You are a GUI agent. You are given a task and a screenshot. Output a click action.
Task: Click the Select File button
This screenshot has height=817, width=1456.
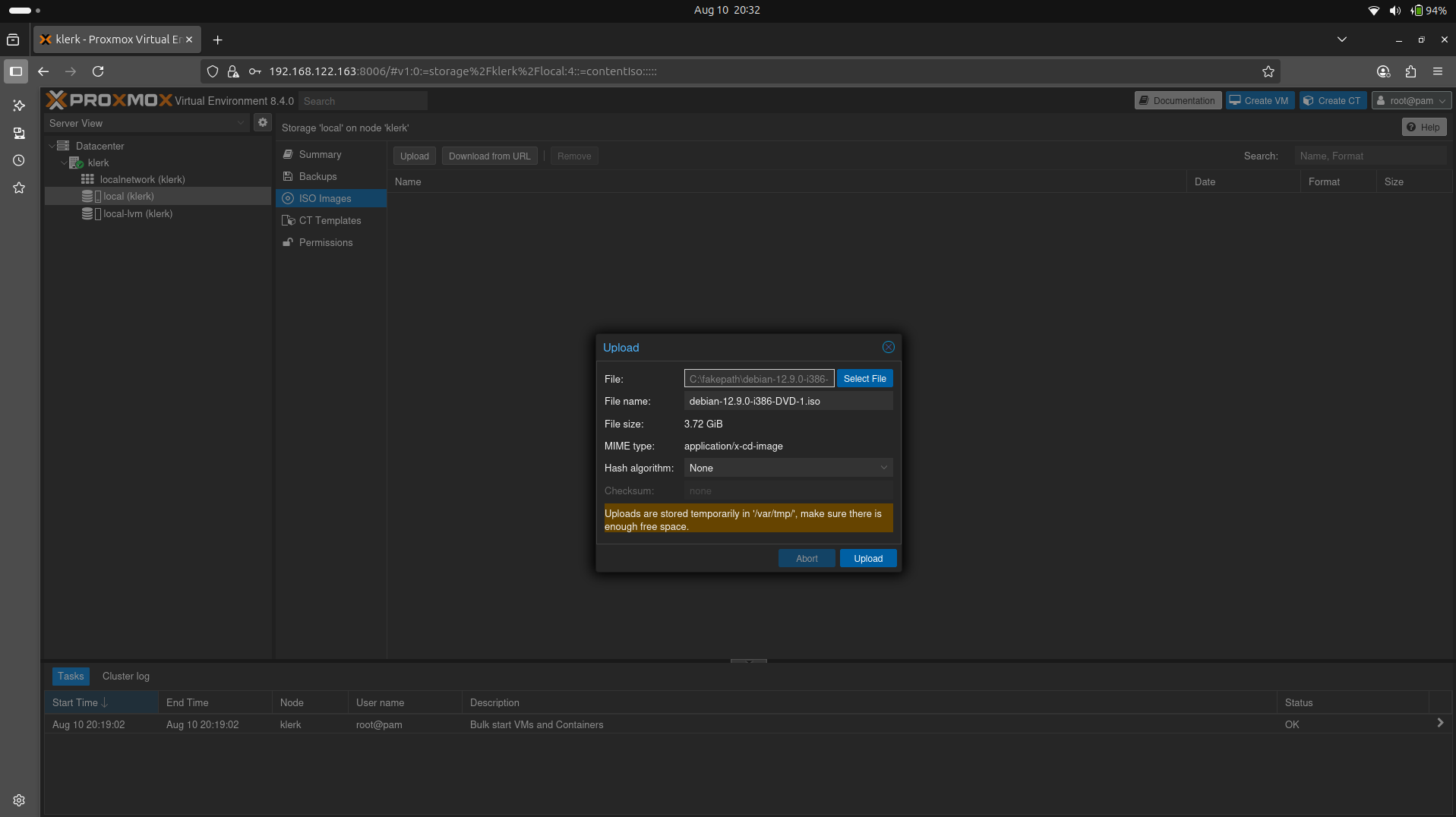coord(864,378)
